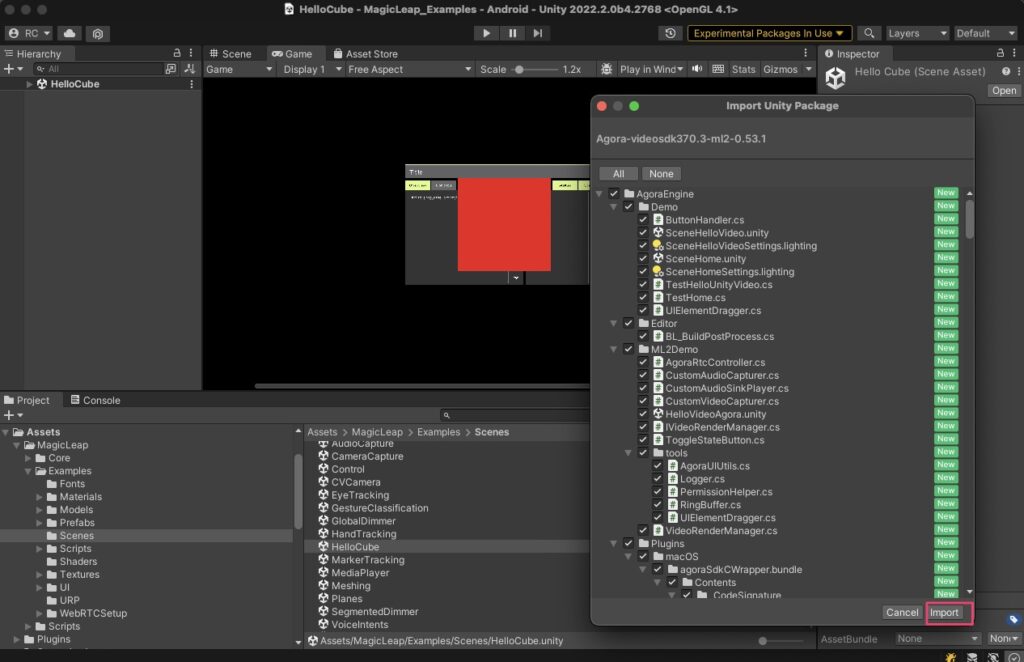Switch to the Game tab
Image resolution: width=1024 pixels, height=662 pixels.
point(292,54)
